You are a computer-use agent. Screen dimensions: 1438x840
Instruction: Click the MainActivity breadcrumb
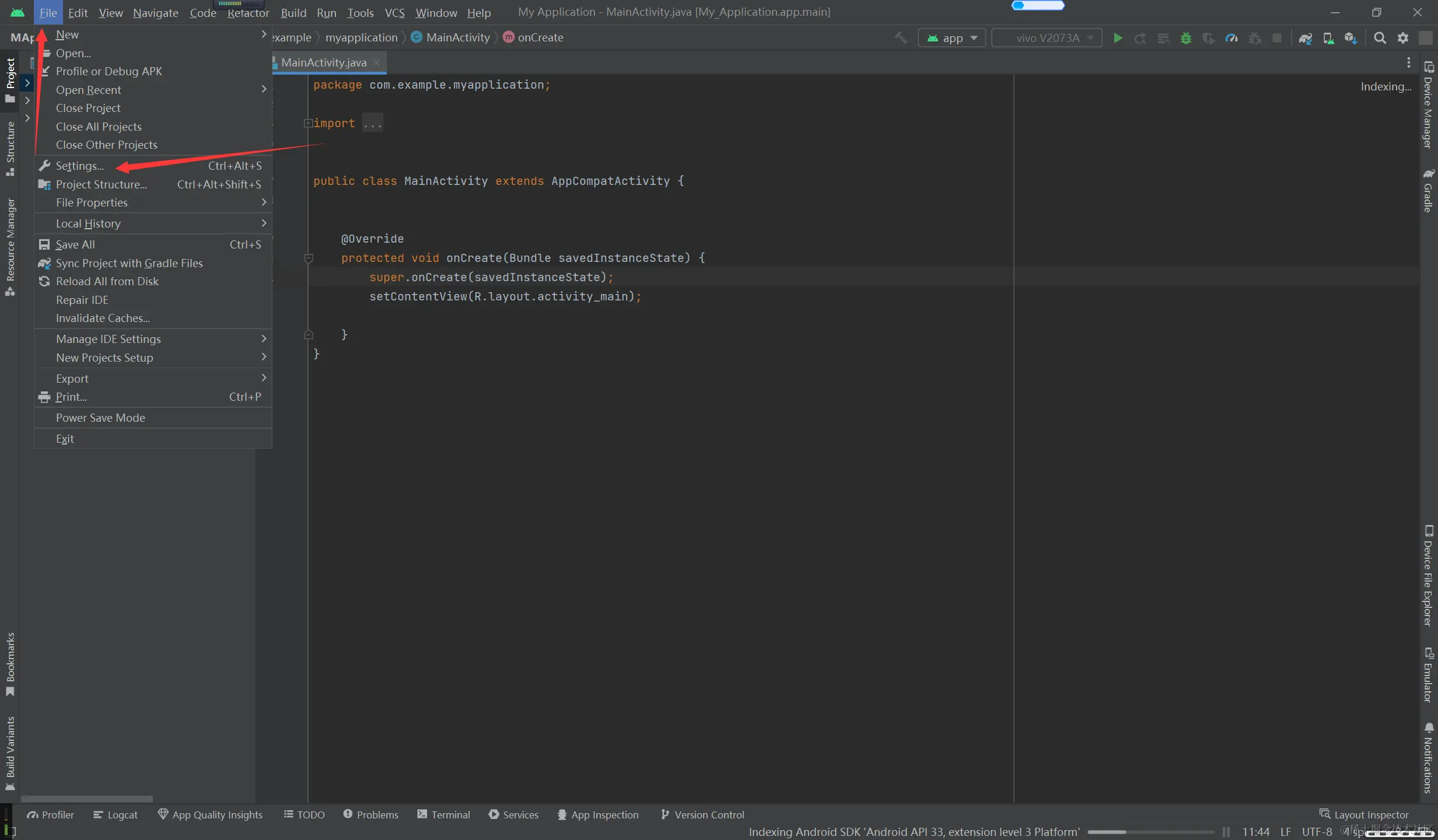[x=451, y=37]
